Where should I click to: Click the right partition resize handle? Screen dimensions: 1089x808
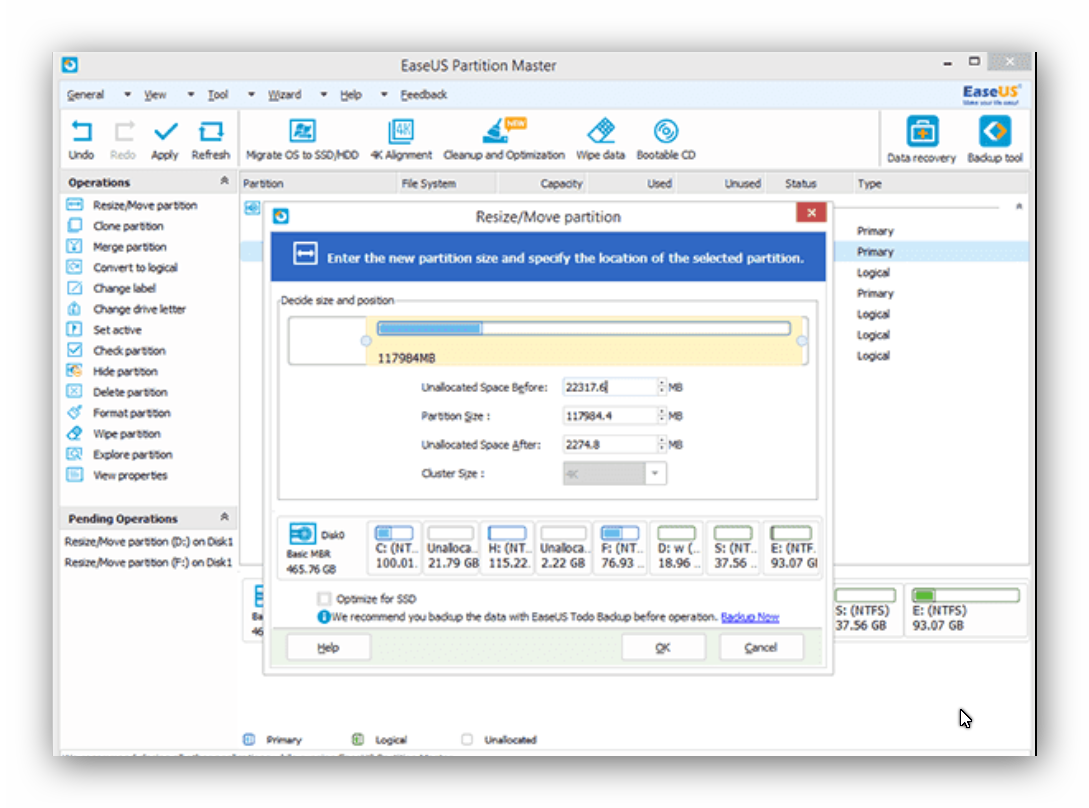802,340
